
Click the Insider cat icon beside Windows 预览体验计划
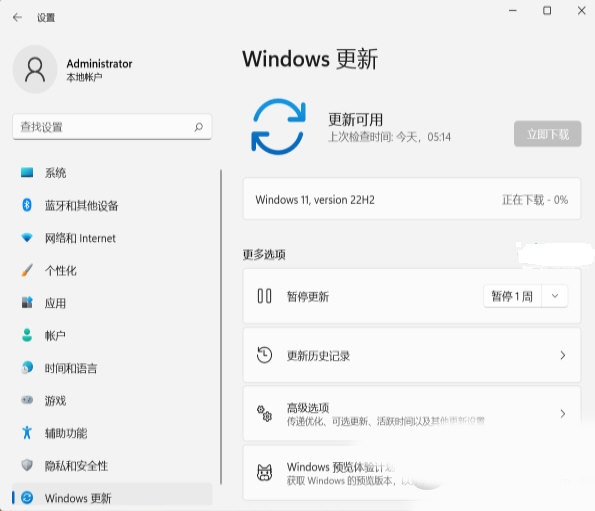tap(264, 473)
